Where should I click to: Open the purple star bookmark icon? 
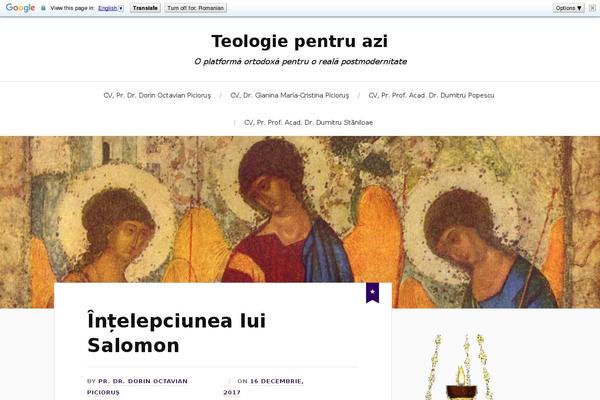coord(372,293)
